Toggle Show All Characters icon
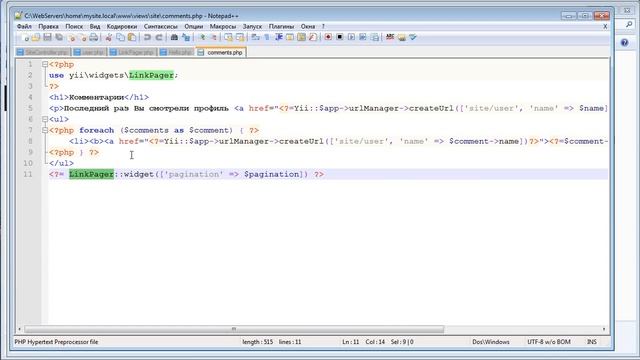 [x=267, y=38]
